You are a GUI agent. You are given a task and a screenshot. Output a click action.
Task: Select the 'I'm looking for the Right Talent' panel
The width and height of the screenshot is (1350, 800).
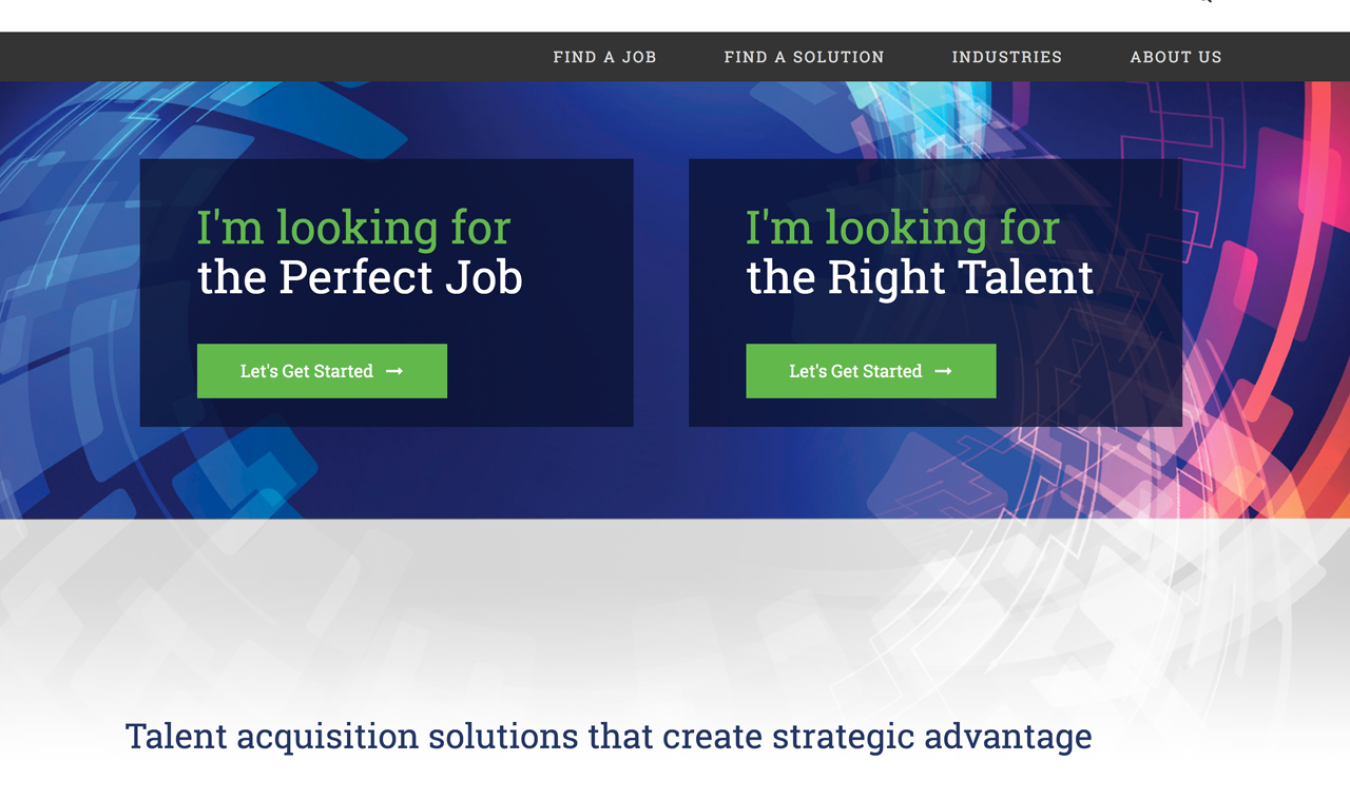tap(936, 292)
